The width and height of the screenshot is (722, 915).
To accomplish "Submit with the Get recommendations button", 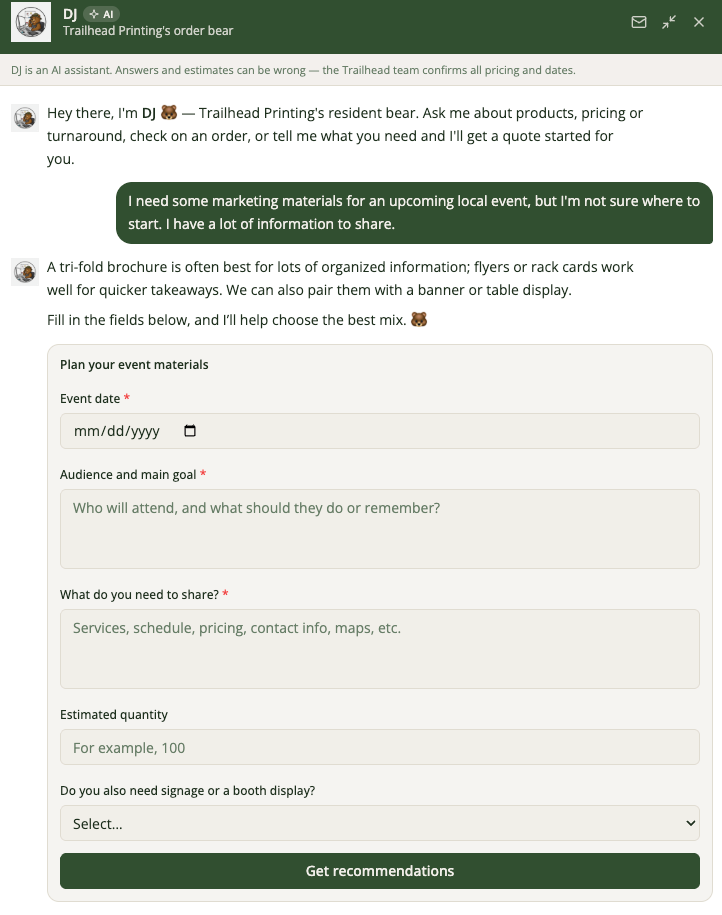I will coord(379,871).
